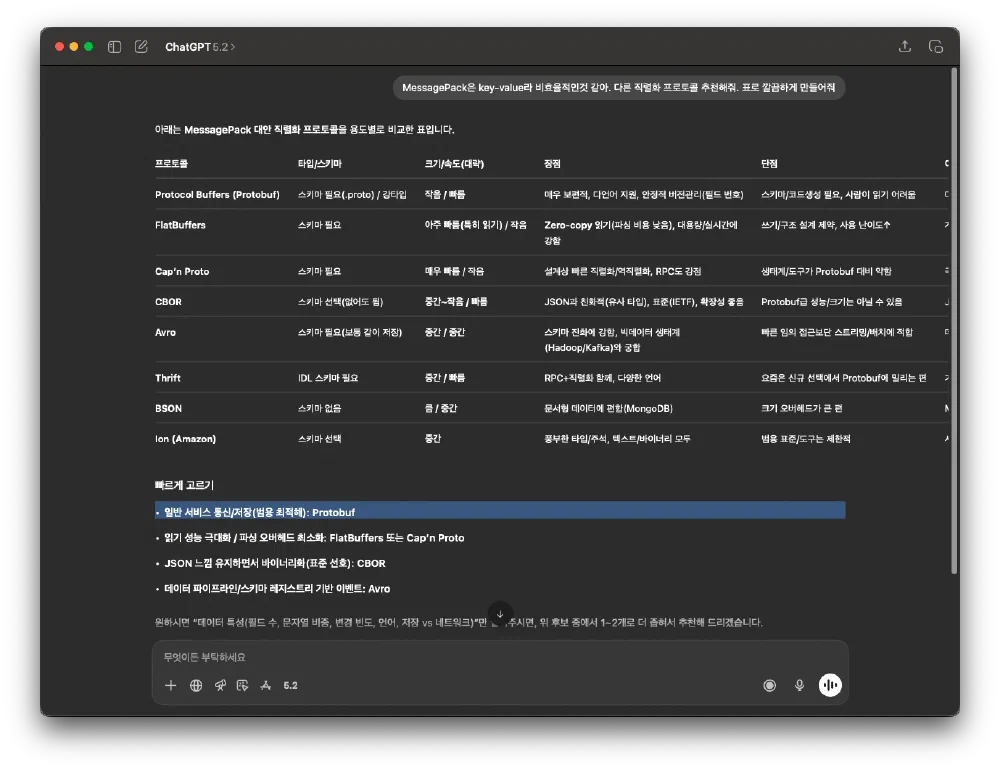Click the scroll-to-bottom arrow button
The width and height of the screenshot is (1000, 770).
pos(500,613)
